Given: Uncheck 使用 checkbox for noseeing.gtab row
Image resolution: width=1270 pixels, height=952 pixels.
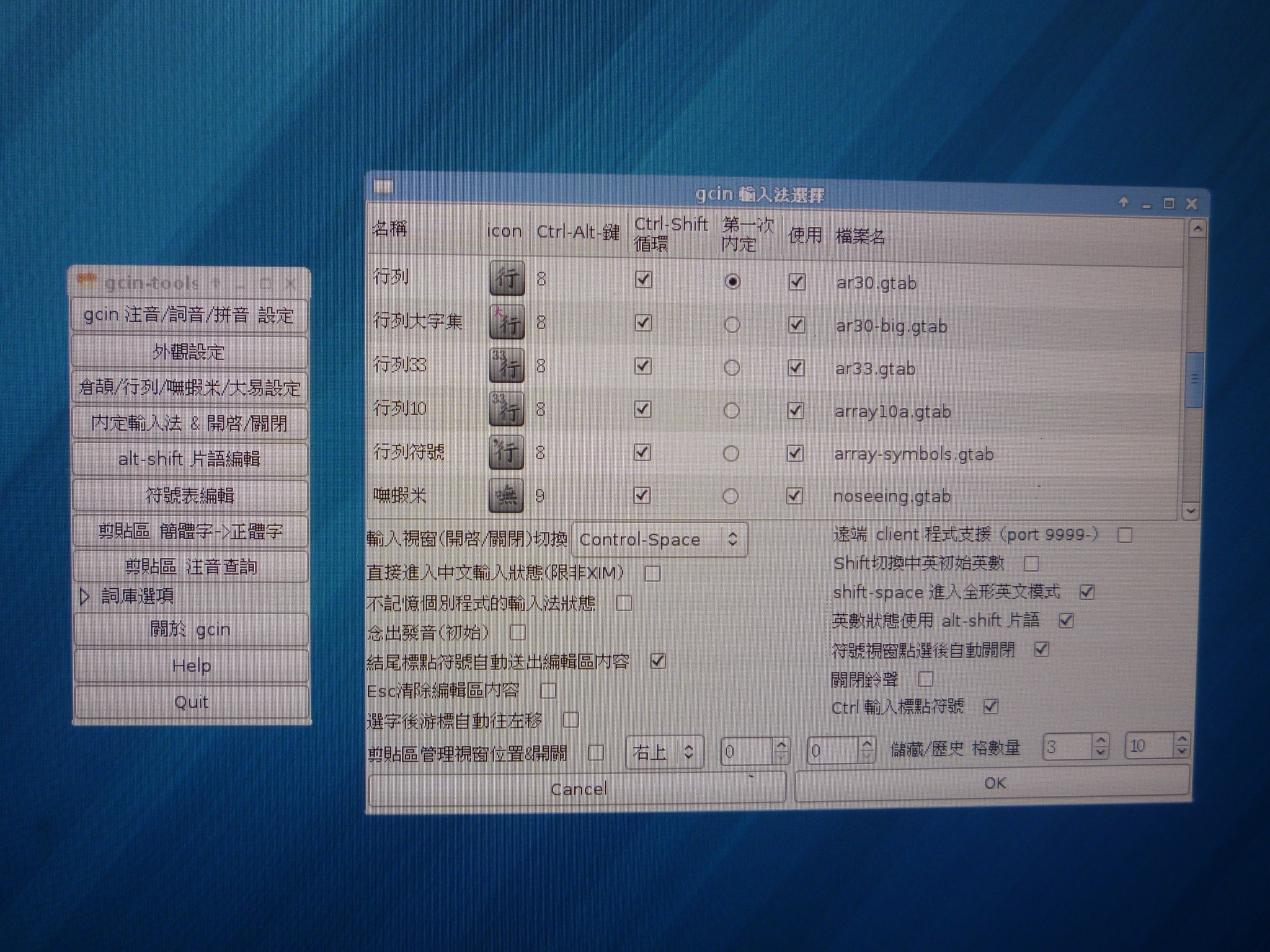Looking at the screenshot, I should tap(794, 496).
